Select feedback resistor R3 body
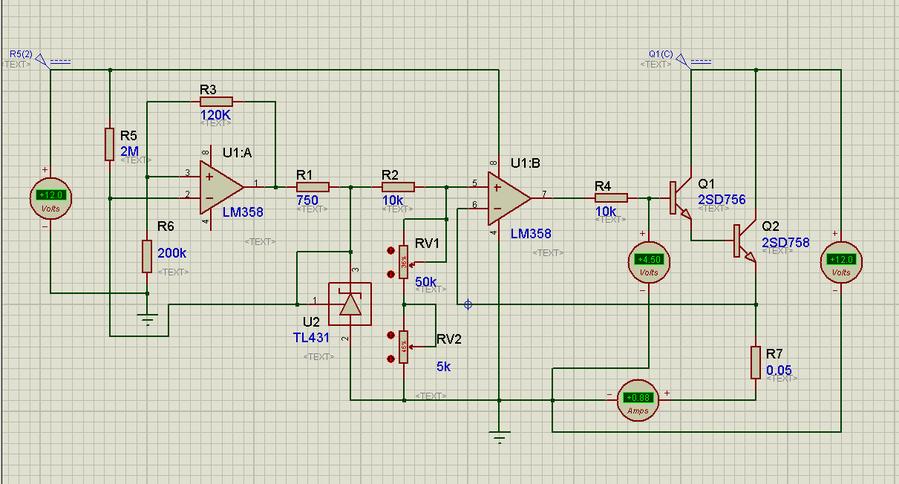Screen dimensions: 899x484 coord(215,101)
